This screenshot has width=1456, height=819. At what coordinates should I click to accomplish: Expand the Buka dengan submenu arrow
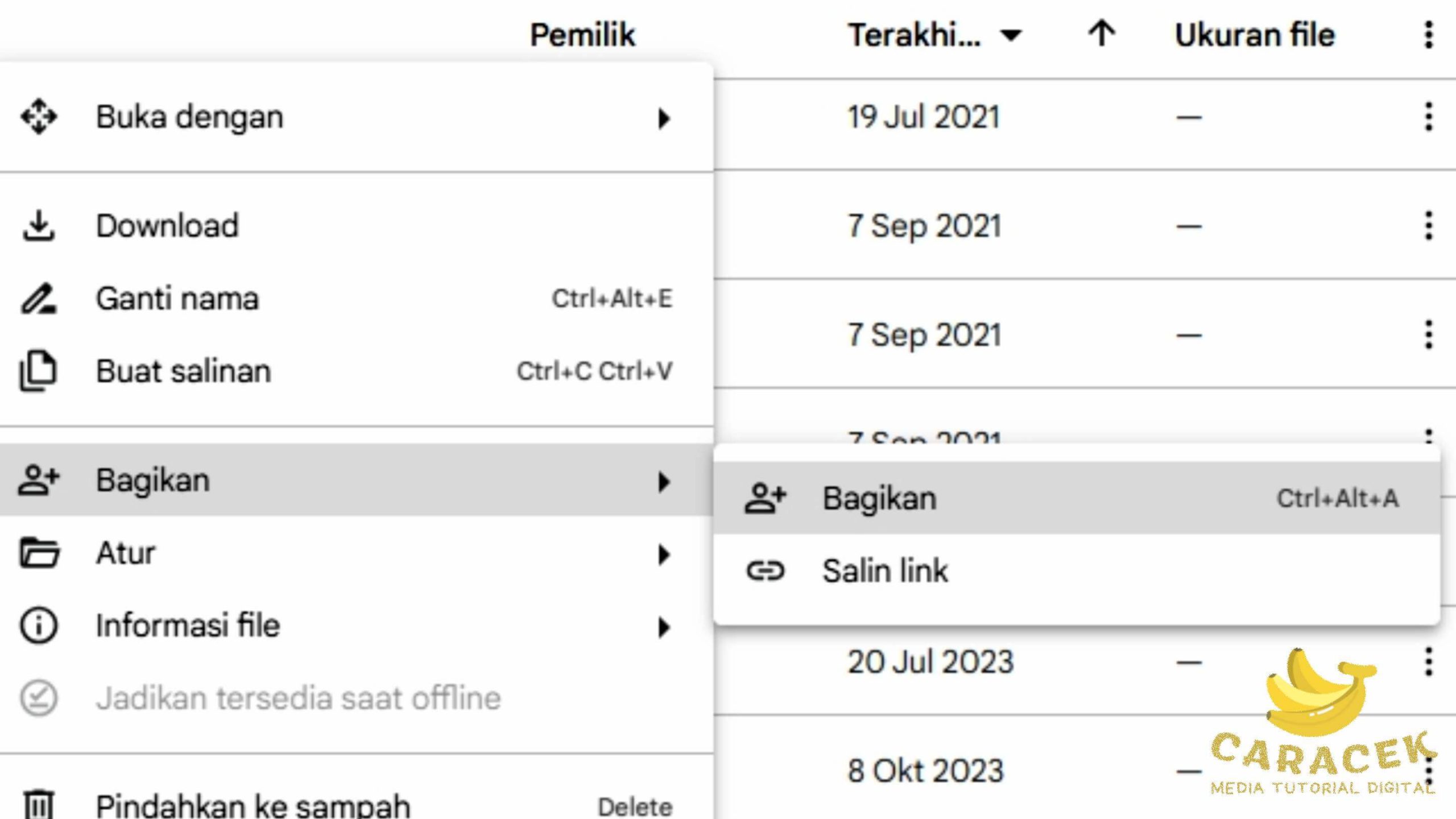pos(663,118)
